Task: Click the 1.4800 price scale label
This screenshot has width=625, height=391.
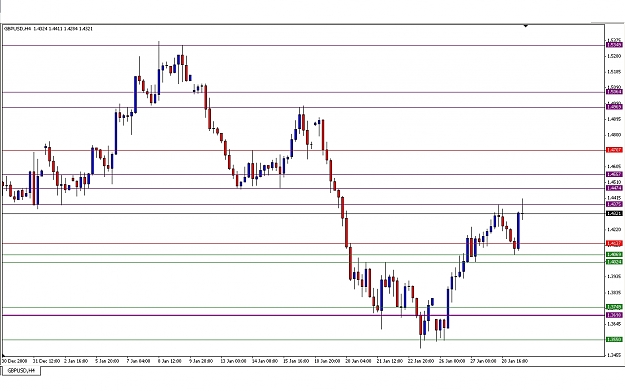Action: (614, 135)
